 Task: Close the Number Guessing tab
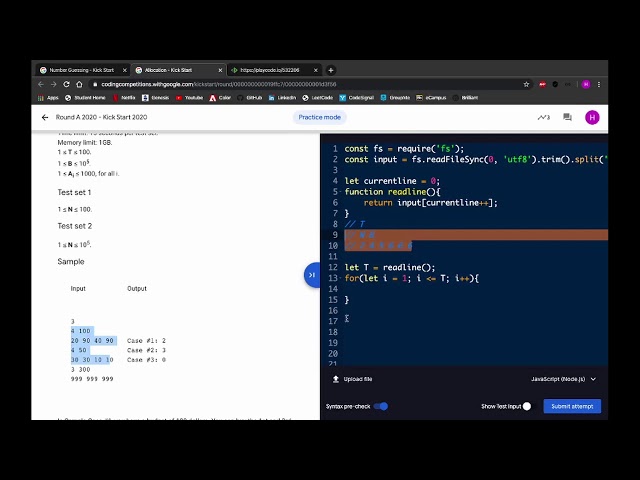pyautogui.click(x=124, y=70)
